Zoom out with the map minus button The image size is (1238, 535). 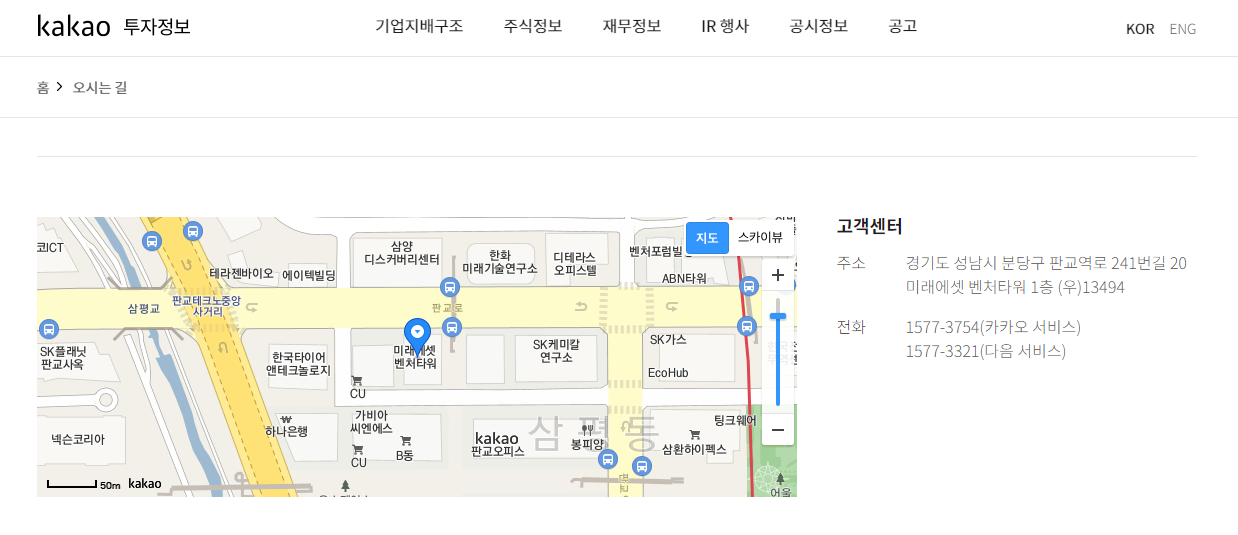click(778, 429)
